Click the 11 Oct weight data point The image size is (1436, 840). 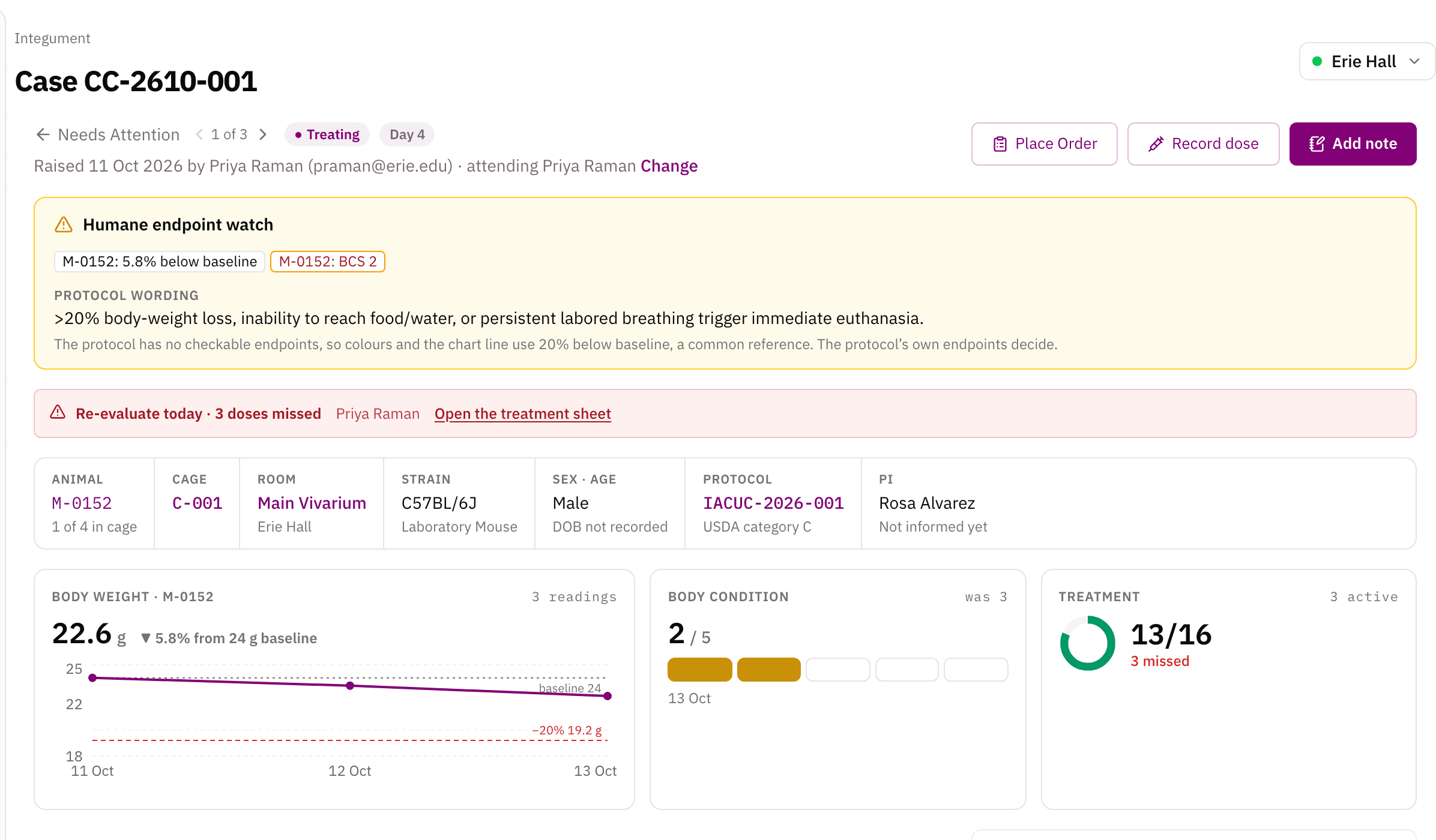(x=92, y=678)
